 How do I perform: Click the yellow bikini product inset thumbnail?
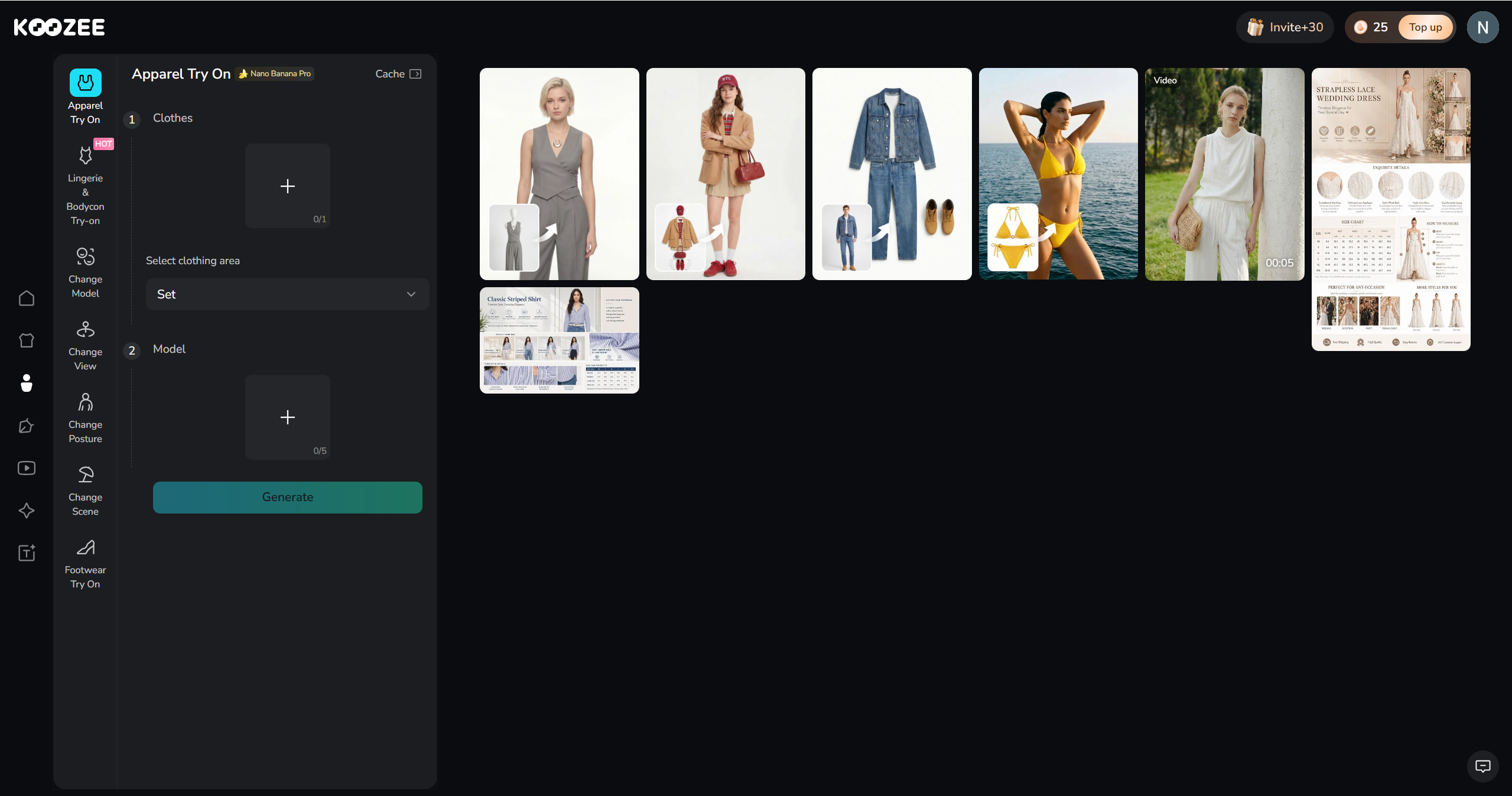(x=1013, y=238)
